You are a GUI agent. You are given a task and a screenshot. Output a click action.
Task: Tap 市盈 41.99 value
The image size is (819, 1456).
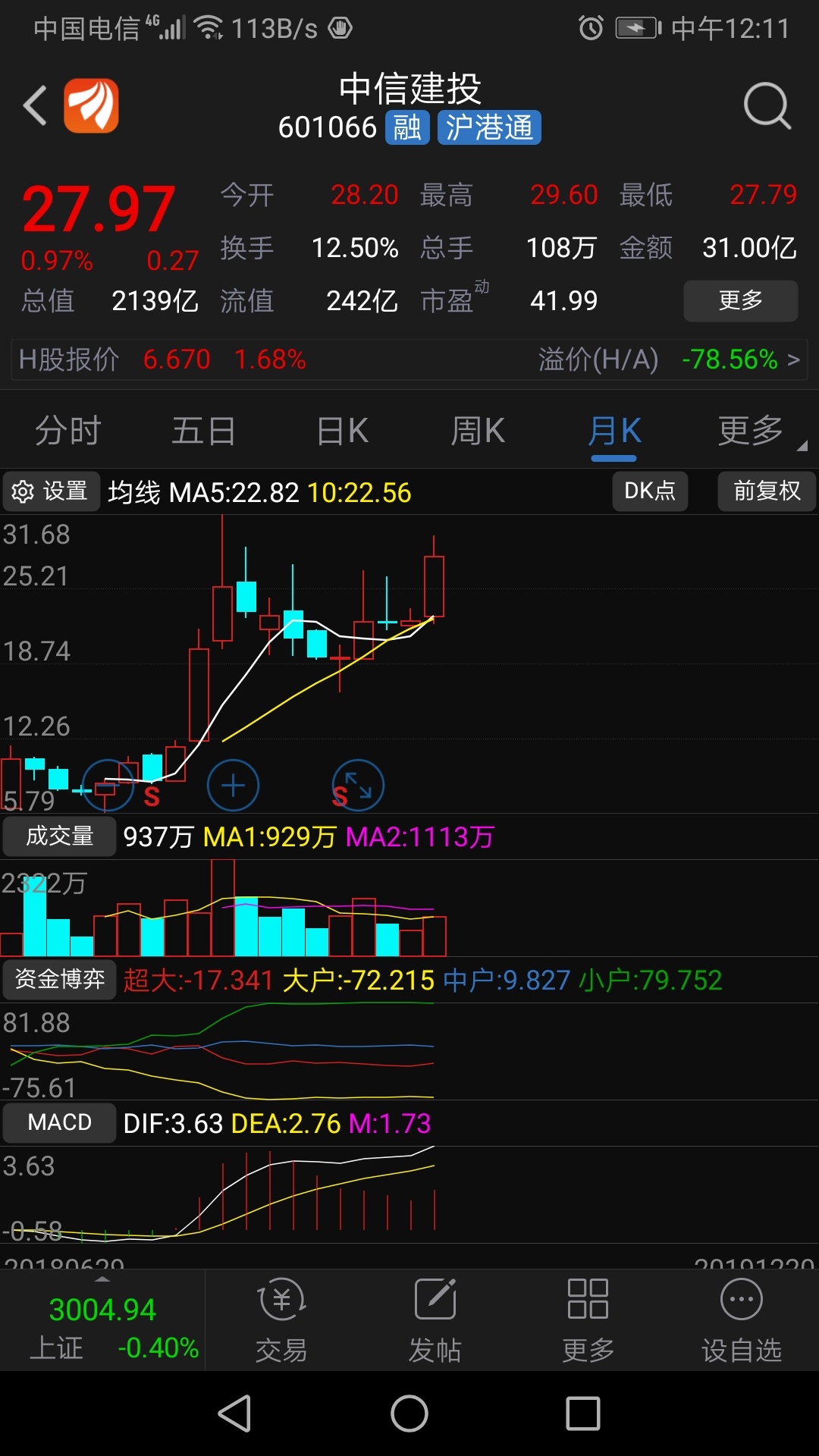564,301
